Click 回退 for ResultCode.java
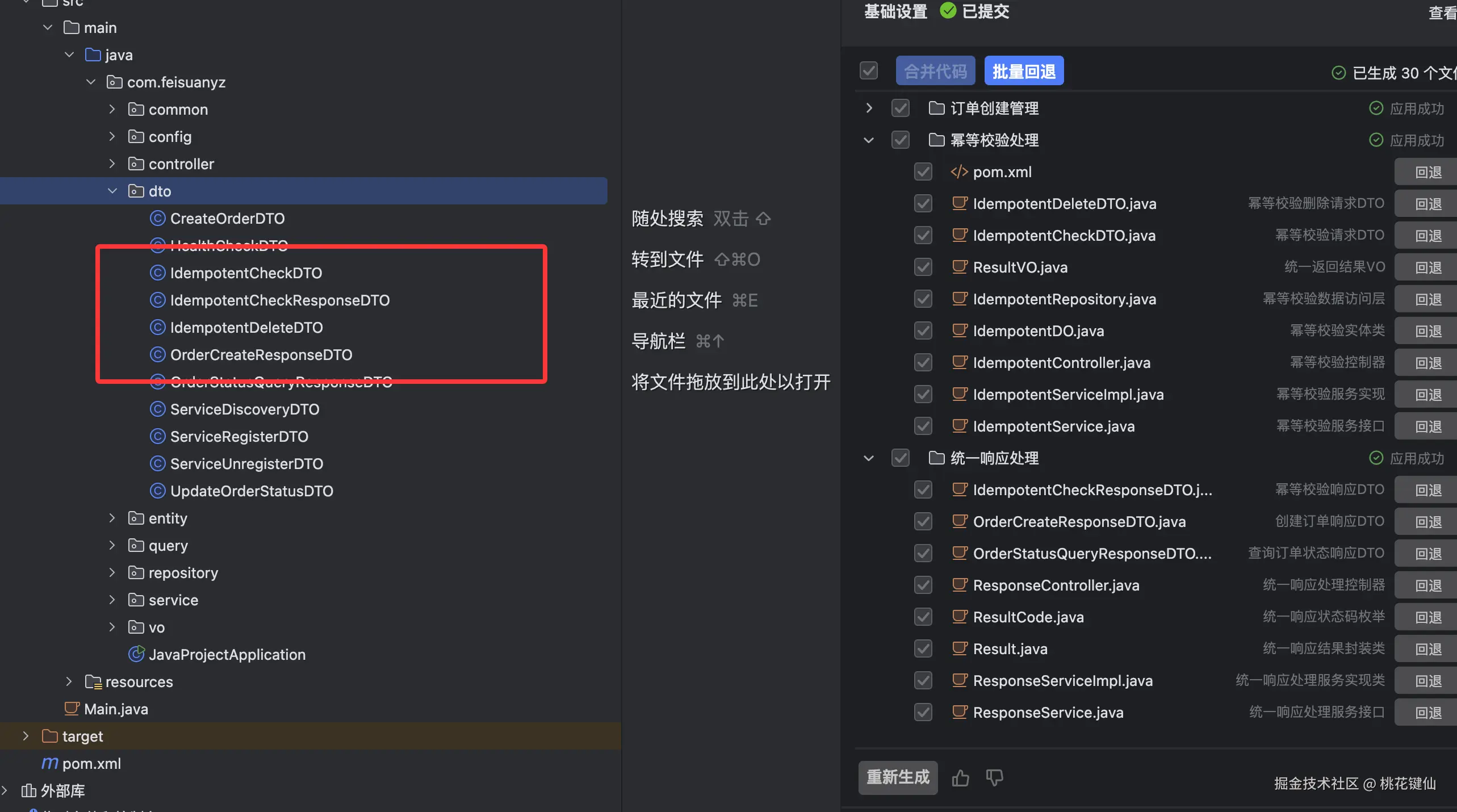The width and height of the screenshot is (1457, 812). coord(1427,617)
